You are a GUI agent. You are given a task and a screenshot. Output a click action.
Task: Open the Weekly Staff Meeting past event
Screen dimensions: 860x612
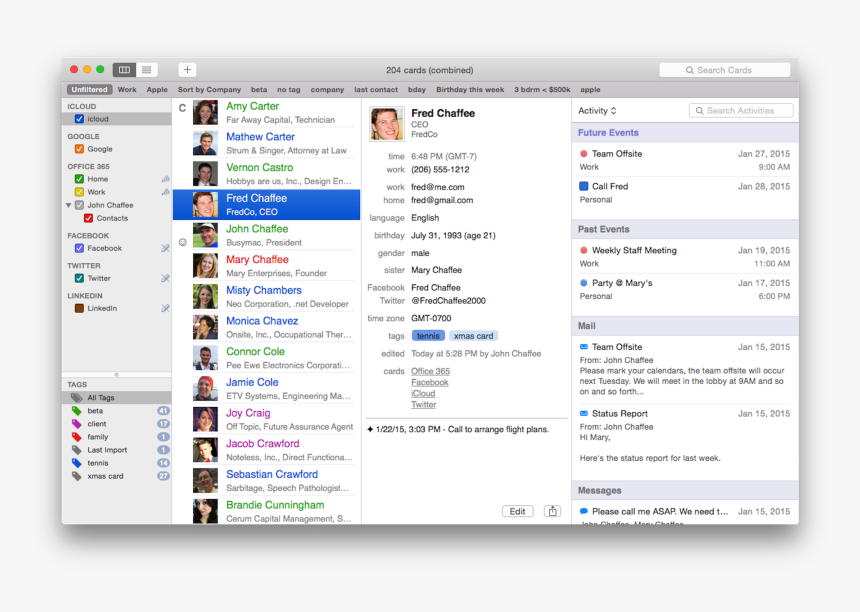coord(684,257)
